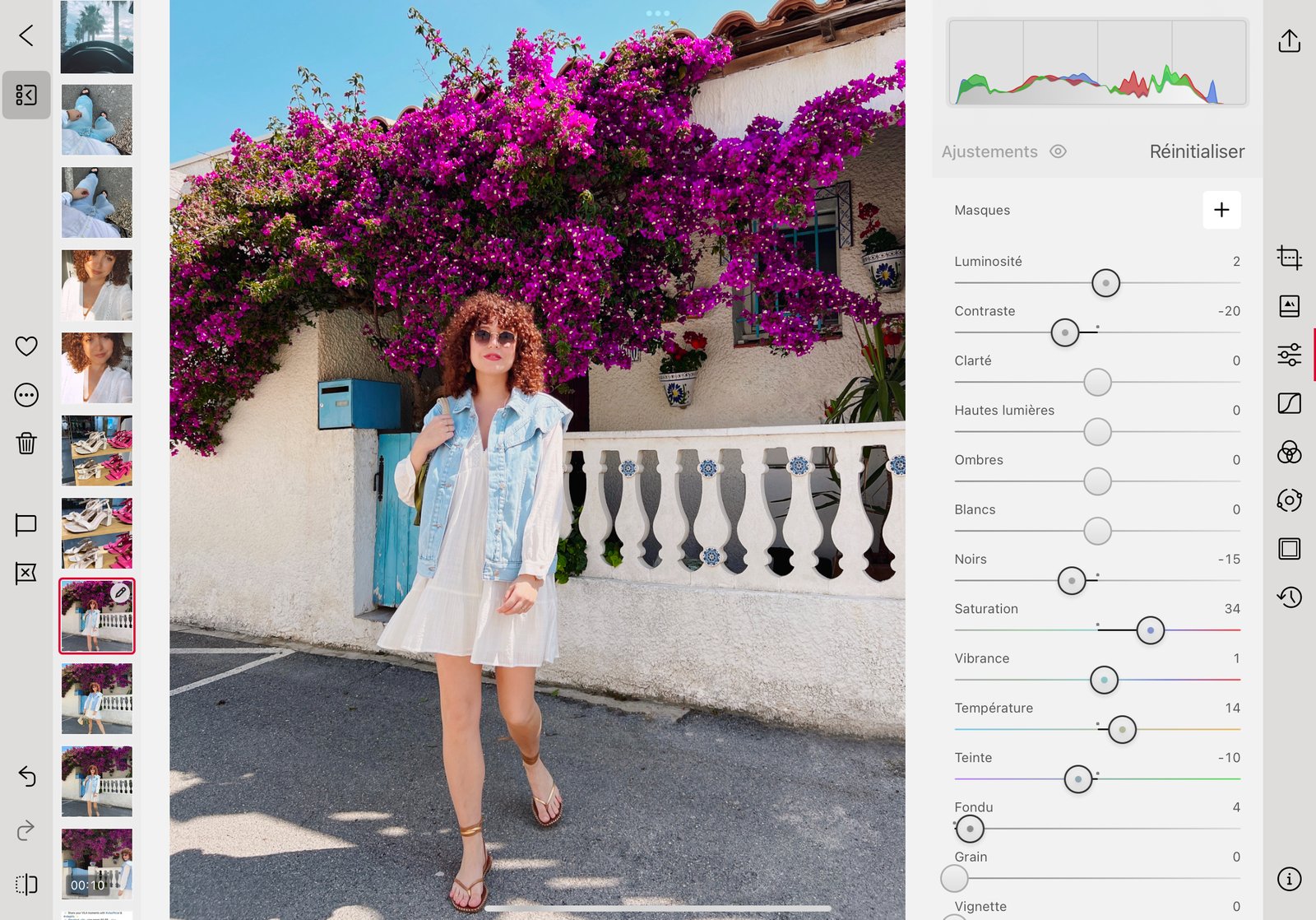This screenshot has height=920, width=1316.
Task: Toggle adjustments visibility eye icon
Action: point(1059,151)
